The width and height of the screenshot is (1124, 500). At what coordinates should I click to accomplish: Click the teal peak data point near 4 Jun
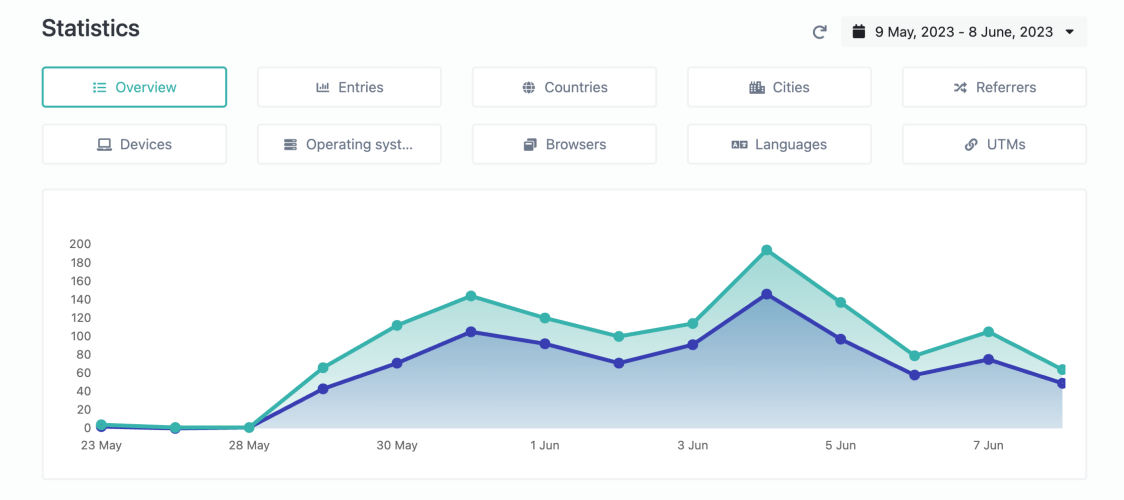[x=766, y=250]
